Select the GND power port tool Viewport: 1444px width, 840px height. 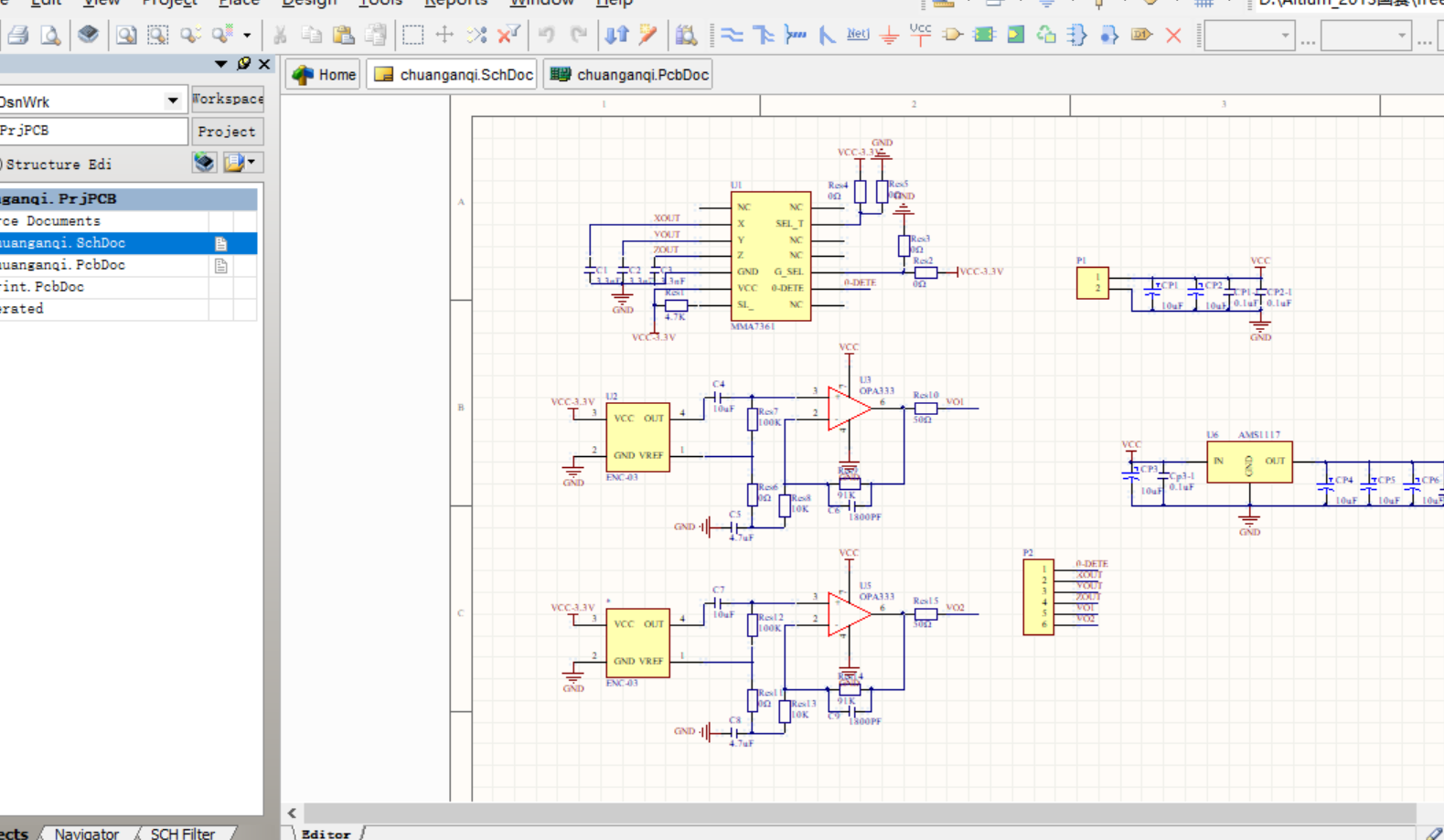(889, 36)
